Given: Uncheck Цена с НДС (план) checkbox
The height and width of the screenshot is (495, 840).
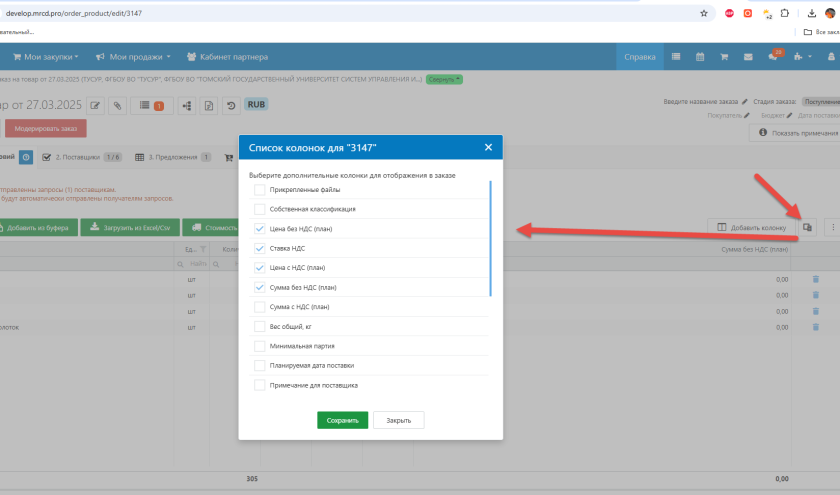Looking at the screenshot, I should coord(259,267).
